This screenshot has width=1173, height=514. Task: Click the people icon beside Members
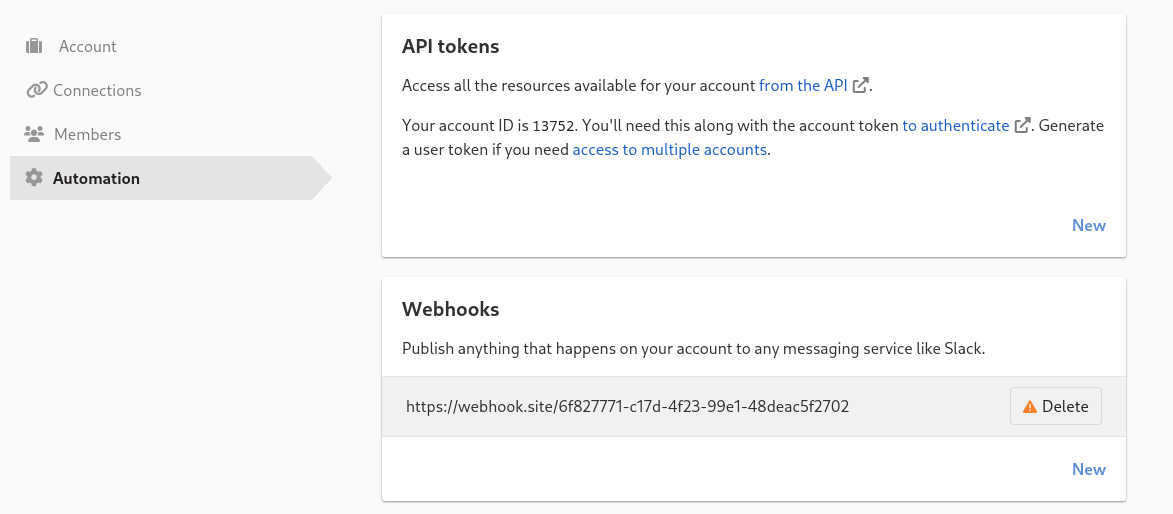(35, 134)
